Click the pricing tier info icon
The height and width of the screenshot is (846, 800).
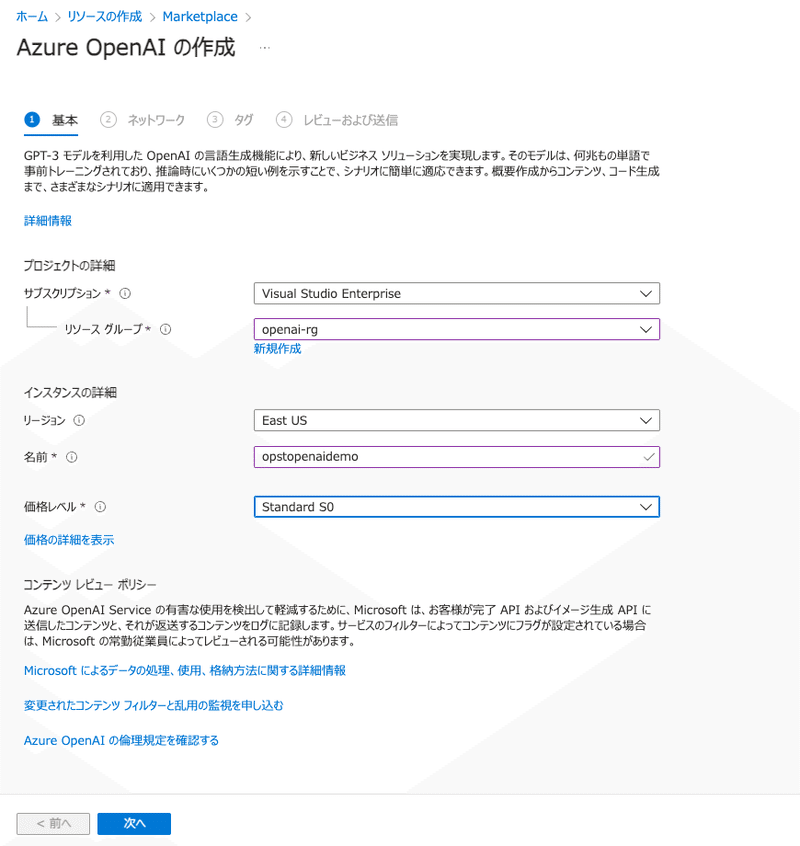pos(103,507)
